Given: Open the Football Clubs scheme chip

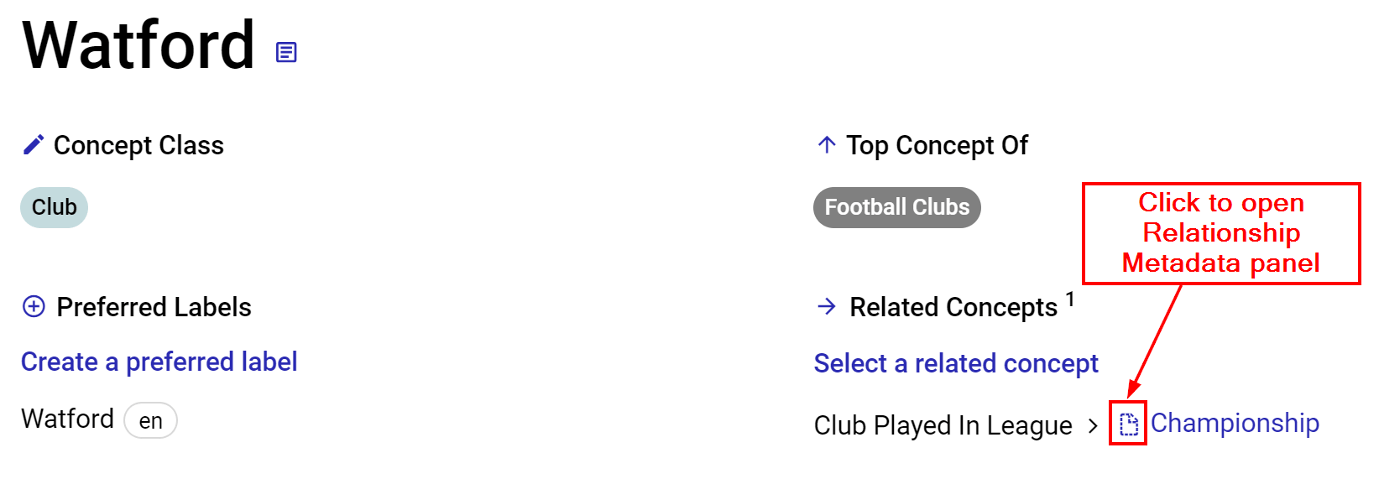Looking at the screenshot, I should click(x=896, y=208).
